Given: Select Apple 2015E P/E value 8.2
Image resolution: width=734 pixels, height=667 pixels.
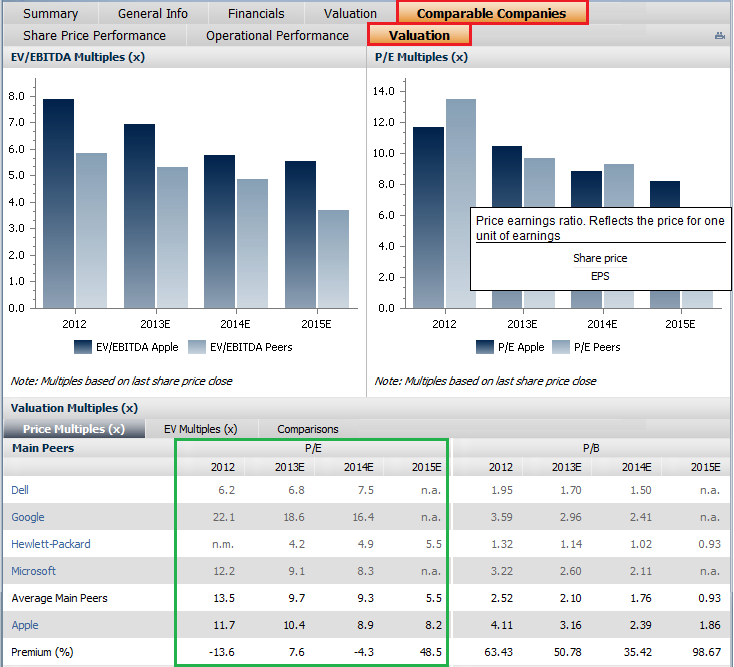Looking at the screenshot, I should 433,625.
